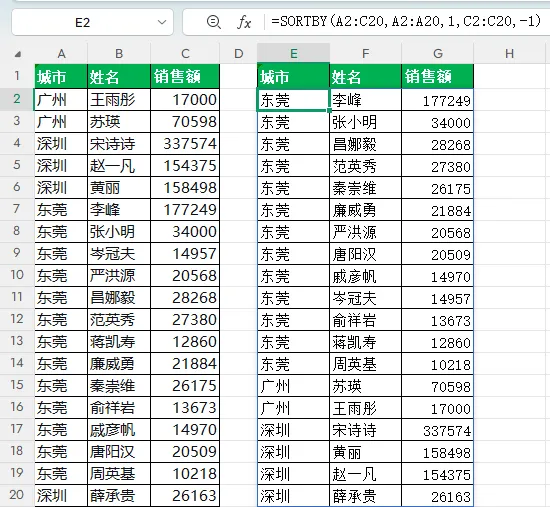The width and height of the screenshot is (550, 507).
Task: Click cell B18 containing 唐阳汉
Action: click(119, 452)
